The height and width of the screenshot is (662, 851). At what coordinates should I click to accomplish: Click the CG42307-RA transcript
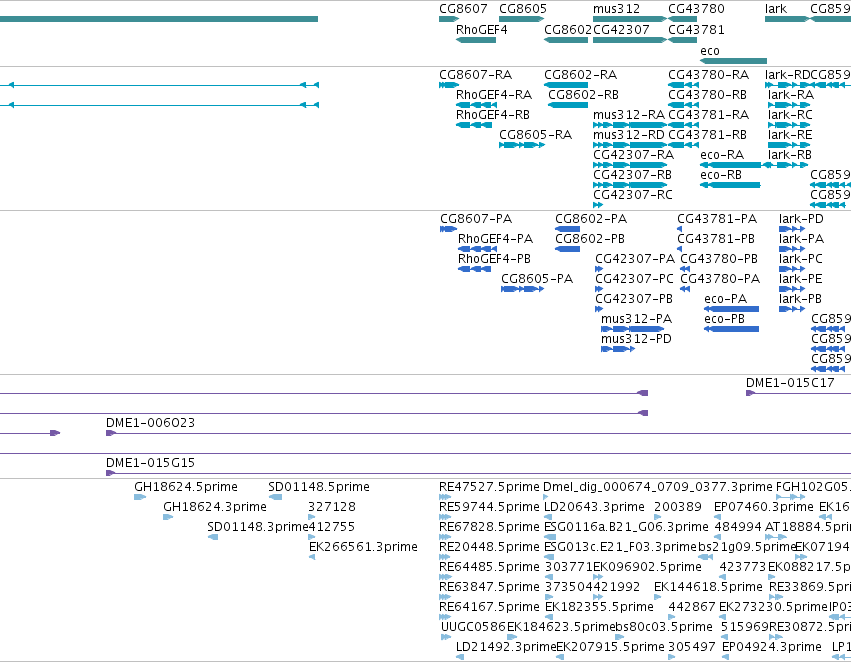630,165
